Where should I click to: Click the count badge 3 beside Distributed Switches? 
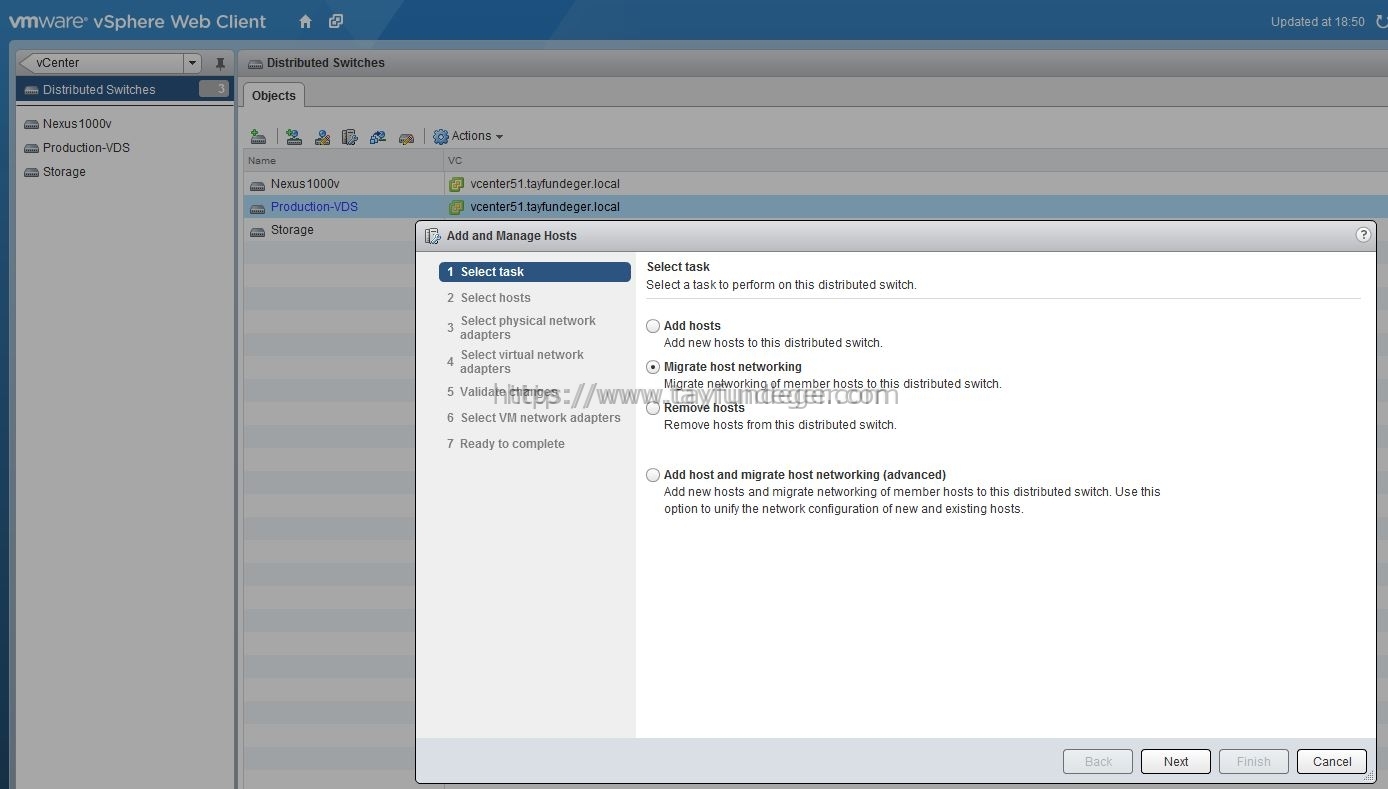[x=214, y=89]
